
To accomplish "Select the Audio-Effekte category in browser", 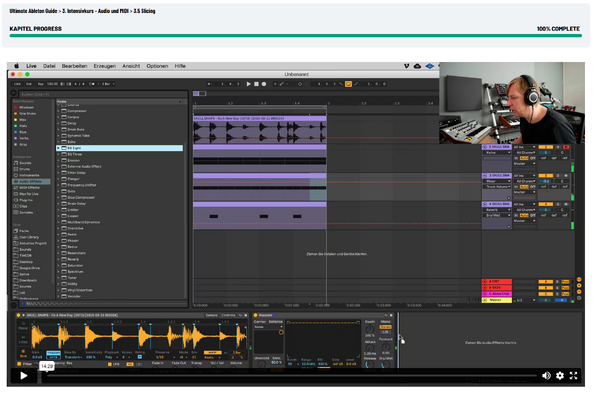I will 31,181.
